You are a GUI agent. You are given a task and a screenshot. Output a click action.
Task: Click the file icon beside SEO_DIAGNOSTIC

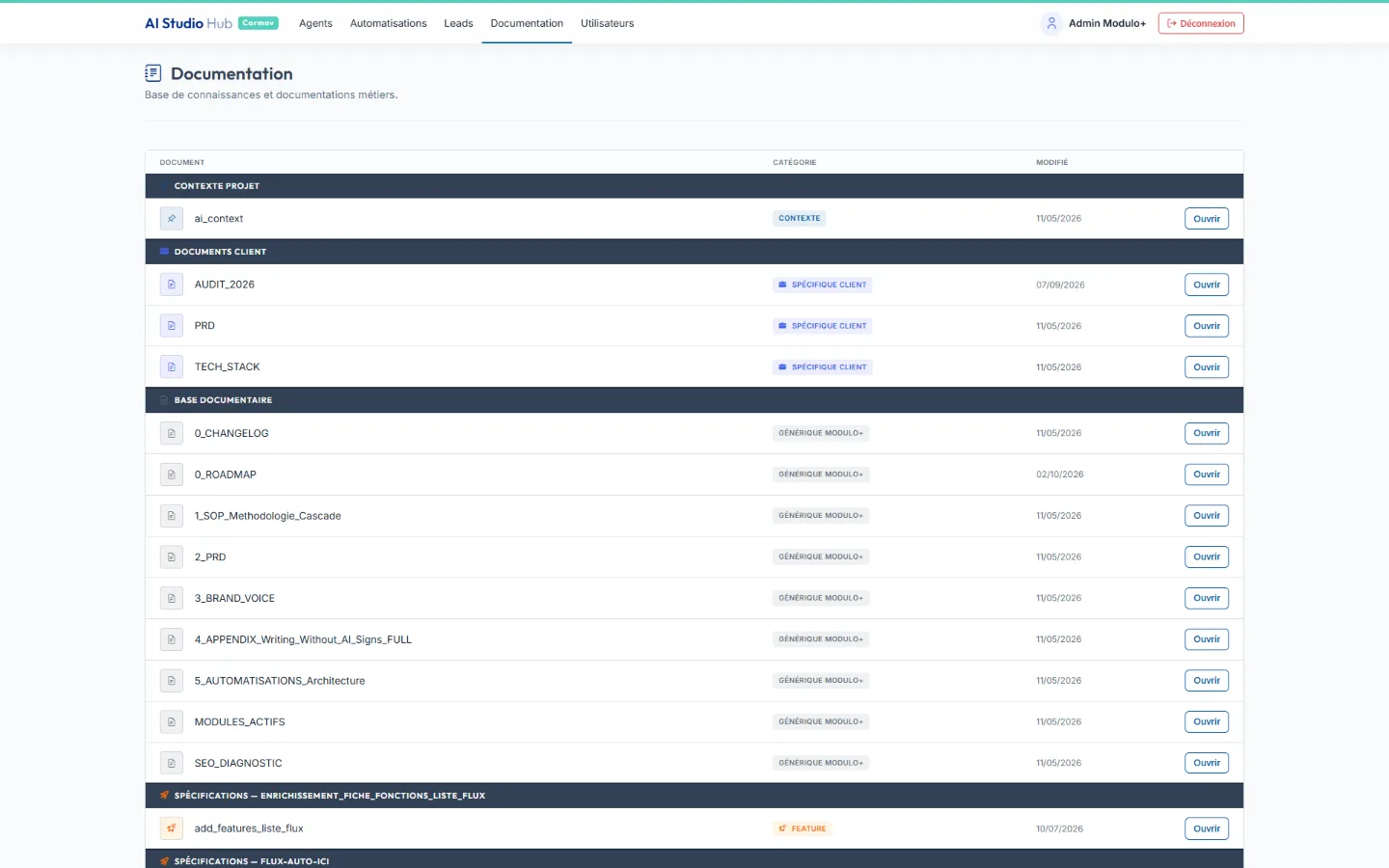172,763
